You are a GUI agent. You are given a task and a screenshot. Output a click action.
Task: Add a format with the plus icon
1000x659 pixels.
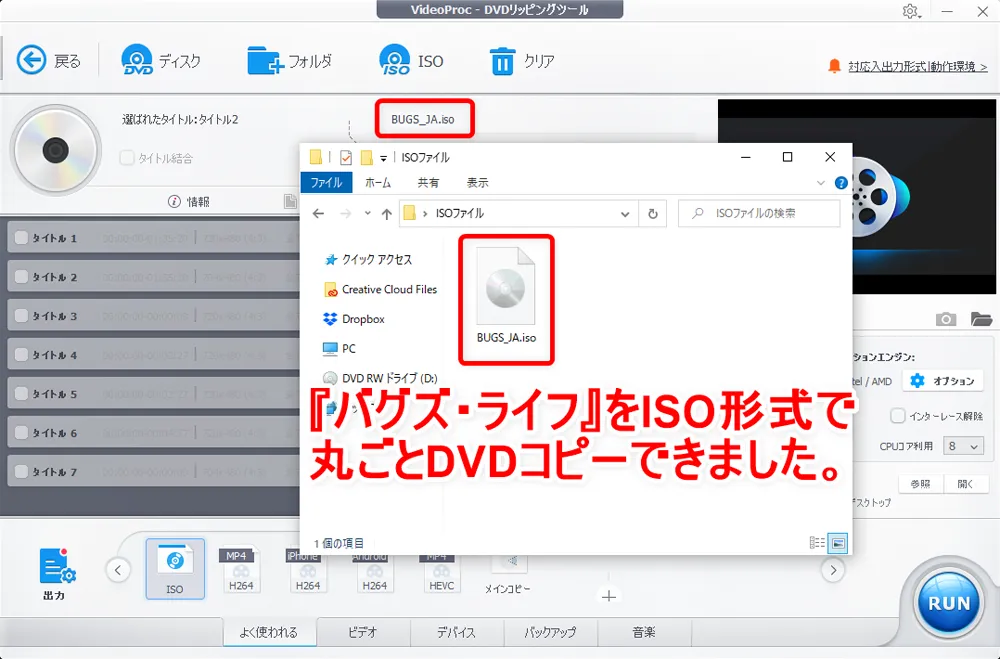608,596
